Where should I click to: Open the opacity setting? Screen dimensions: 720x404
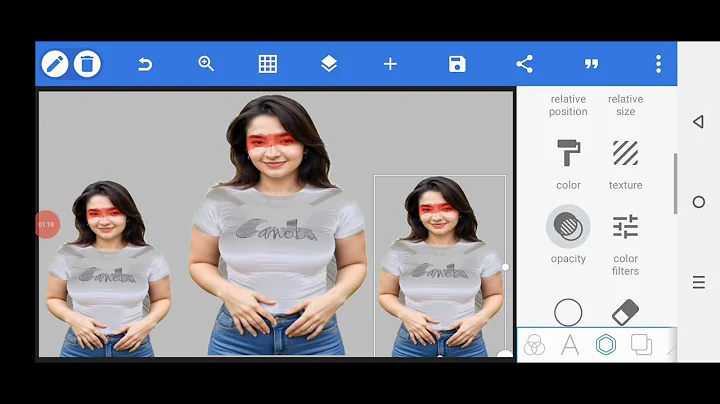pyautogui.click(x=568, y=235)
